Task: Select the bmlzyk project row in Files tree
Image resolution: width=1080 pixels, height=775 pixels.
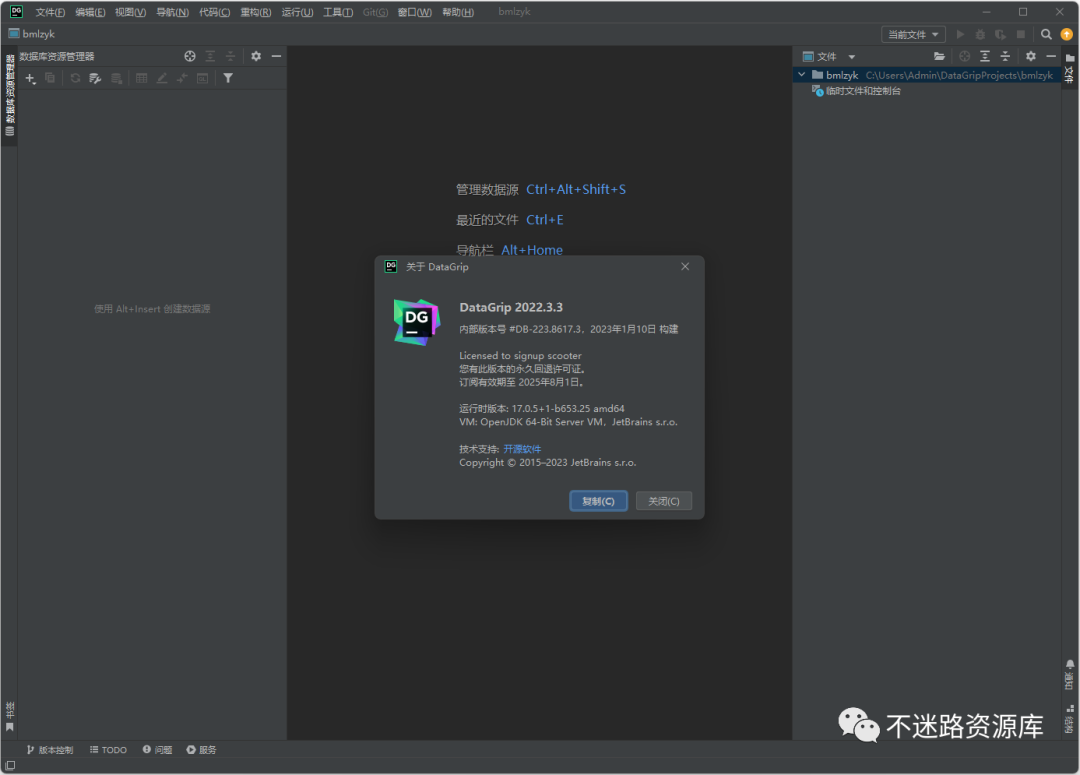Action: 926,75
